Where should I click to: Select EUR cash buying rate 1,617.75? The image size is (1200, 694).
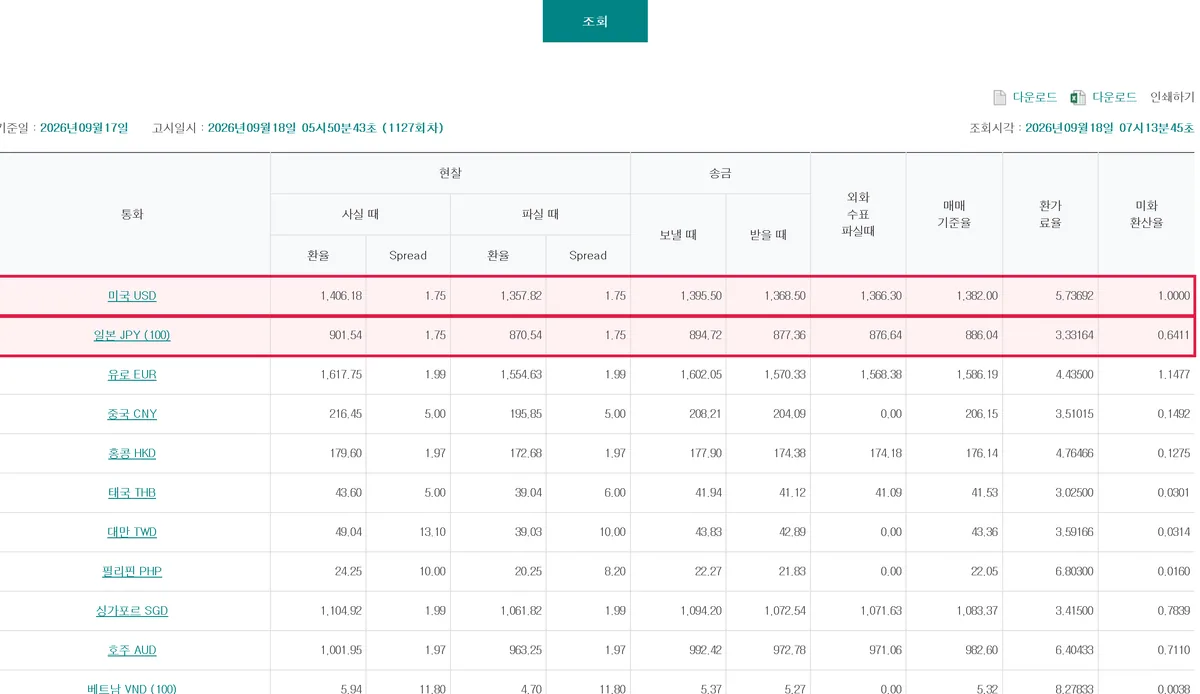(341, 375)
